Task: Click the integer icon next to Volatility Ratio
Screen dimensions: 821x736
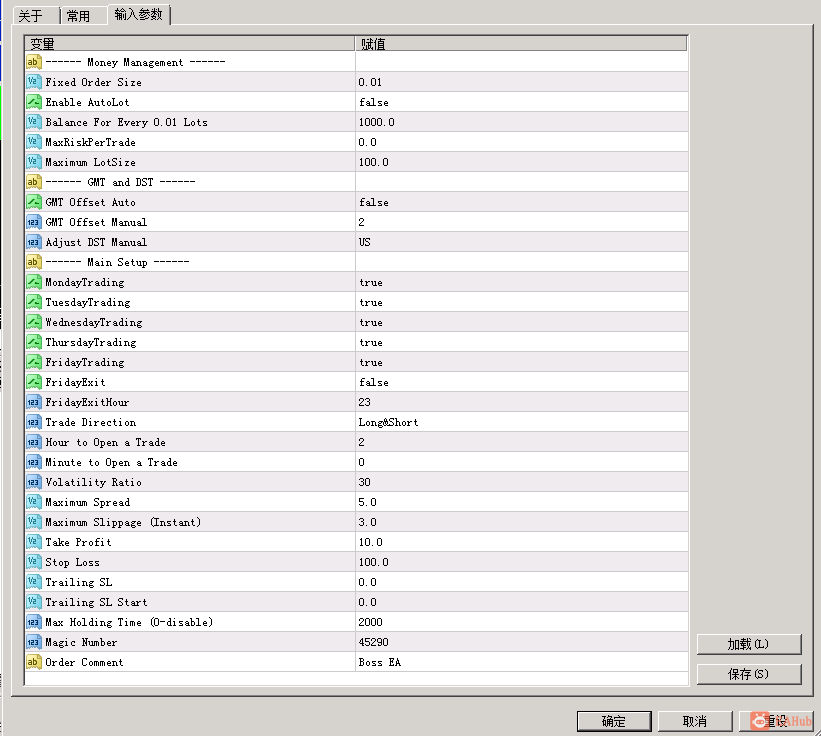Action: (34, 482)
